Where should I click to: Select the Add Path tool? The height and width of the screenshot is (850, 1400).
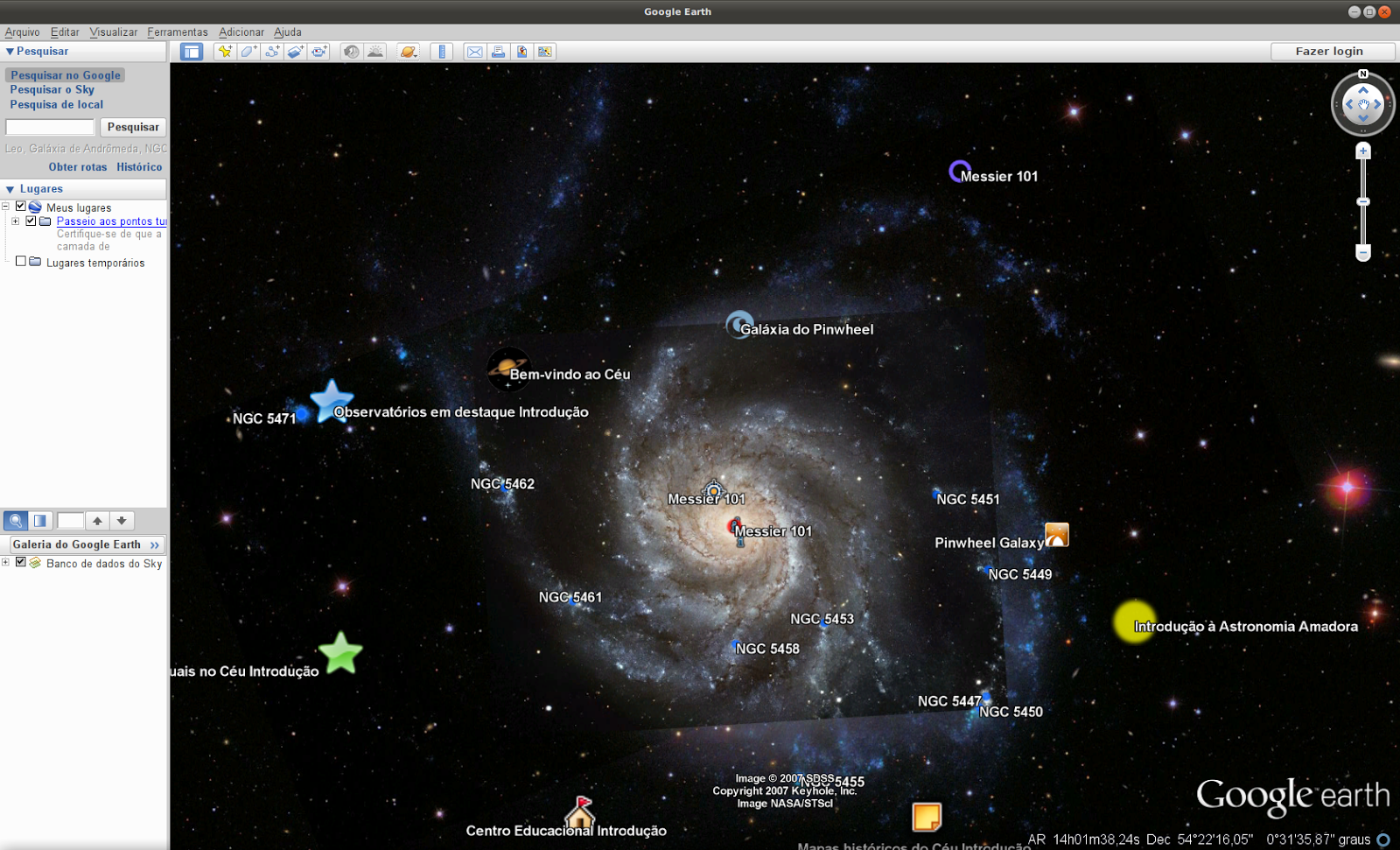coord(272,52)
